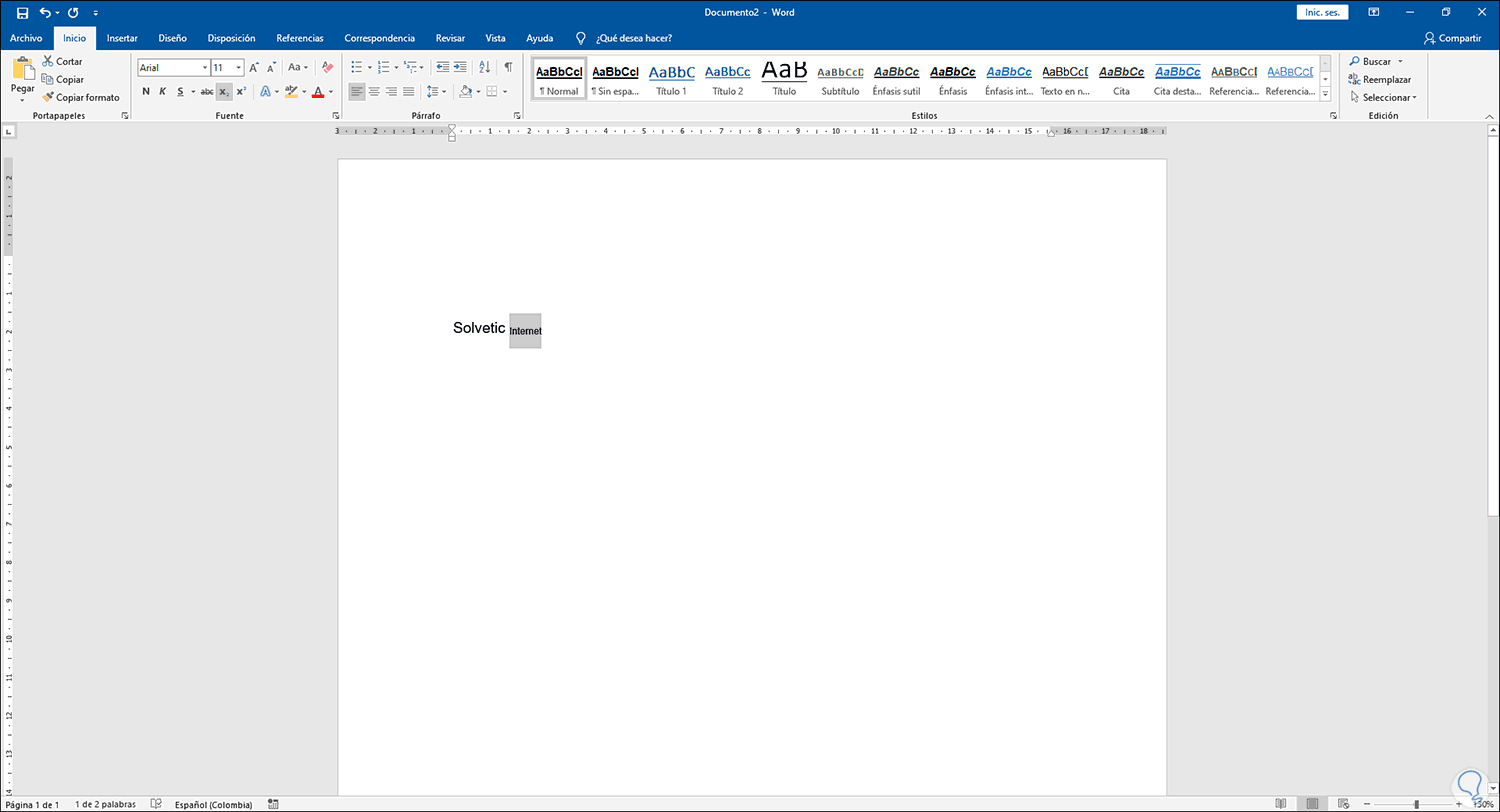Undo the last action
The height and width of the screenshot is (812, 1500).
45,12
